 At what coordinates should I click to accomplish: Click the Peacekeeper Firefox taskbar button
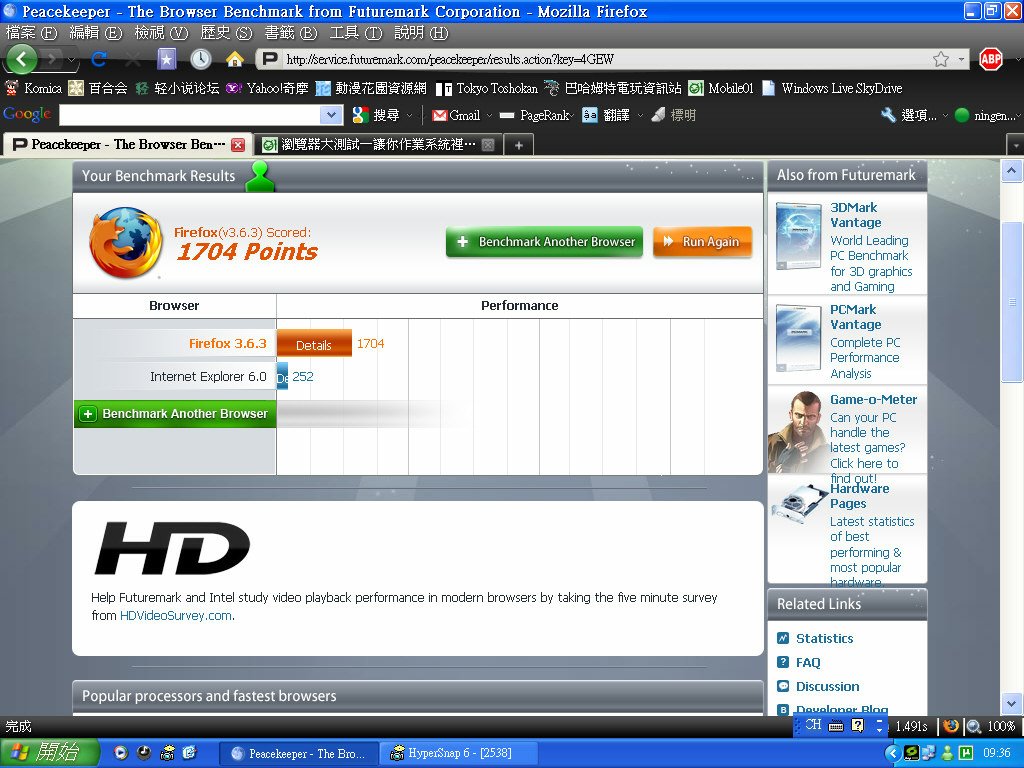click(298, 754)
